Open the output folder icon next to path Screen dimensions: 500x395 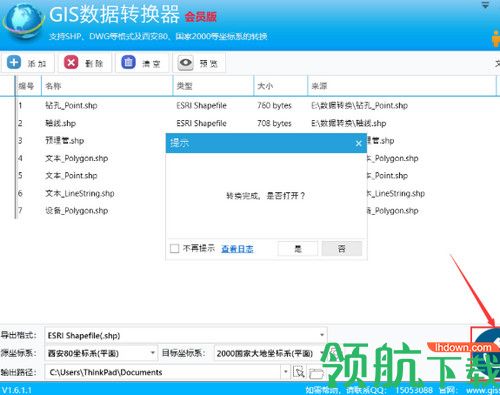click(x=316, y=373)
